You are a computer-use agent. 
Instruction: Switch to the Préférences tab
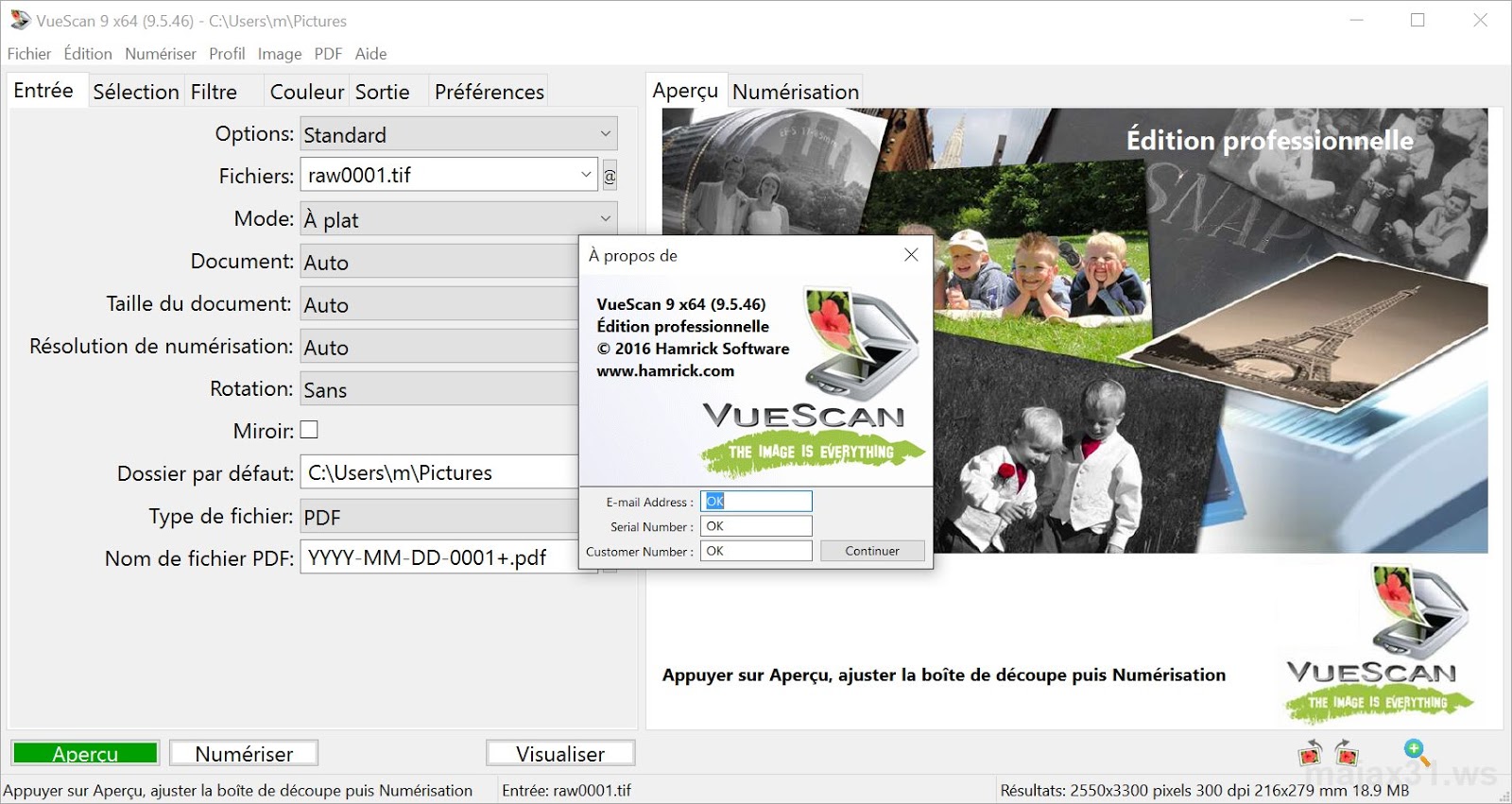(490, 92)
